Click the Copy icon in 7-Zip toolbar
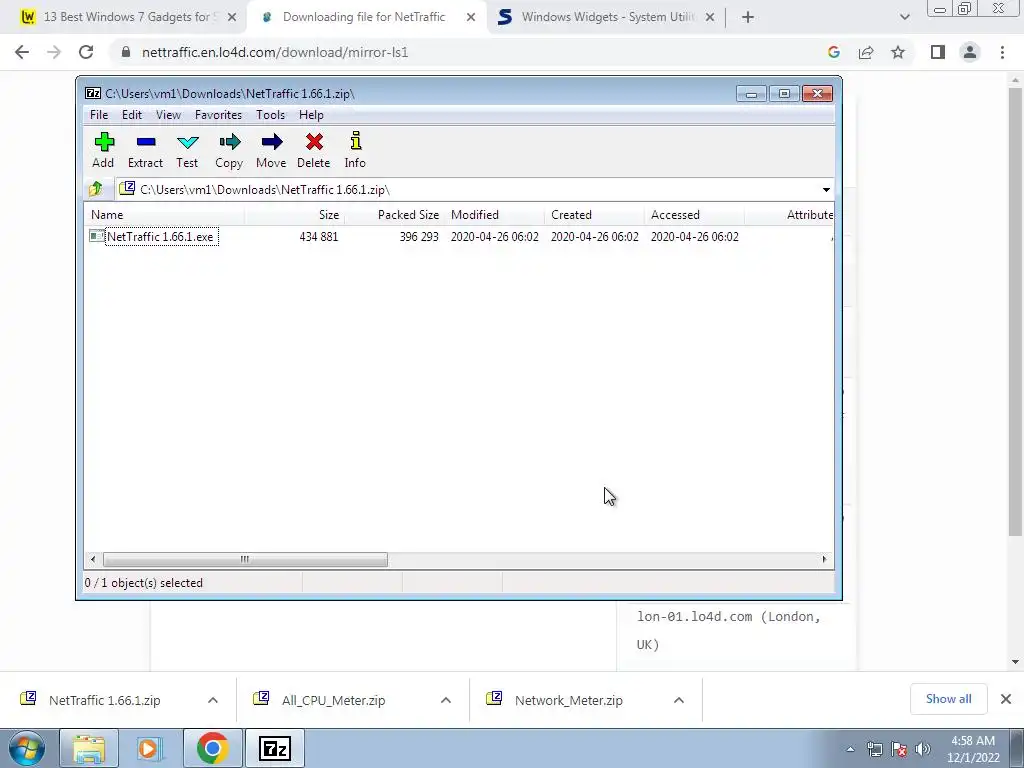Viewport: 1024px width, 768px height. tap(229, 142)
